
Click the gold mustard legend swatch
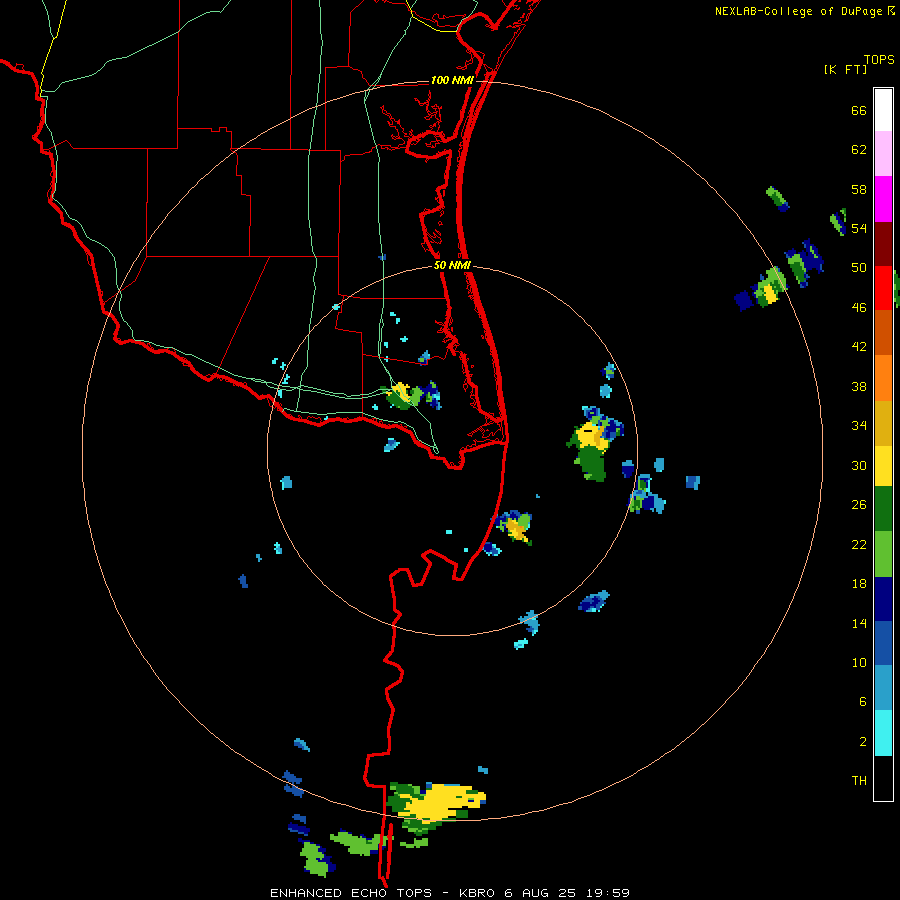pos(883,423)
